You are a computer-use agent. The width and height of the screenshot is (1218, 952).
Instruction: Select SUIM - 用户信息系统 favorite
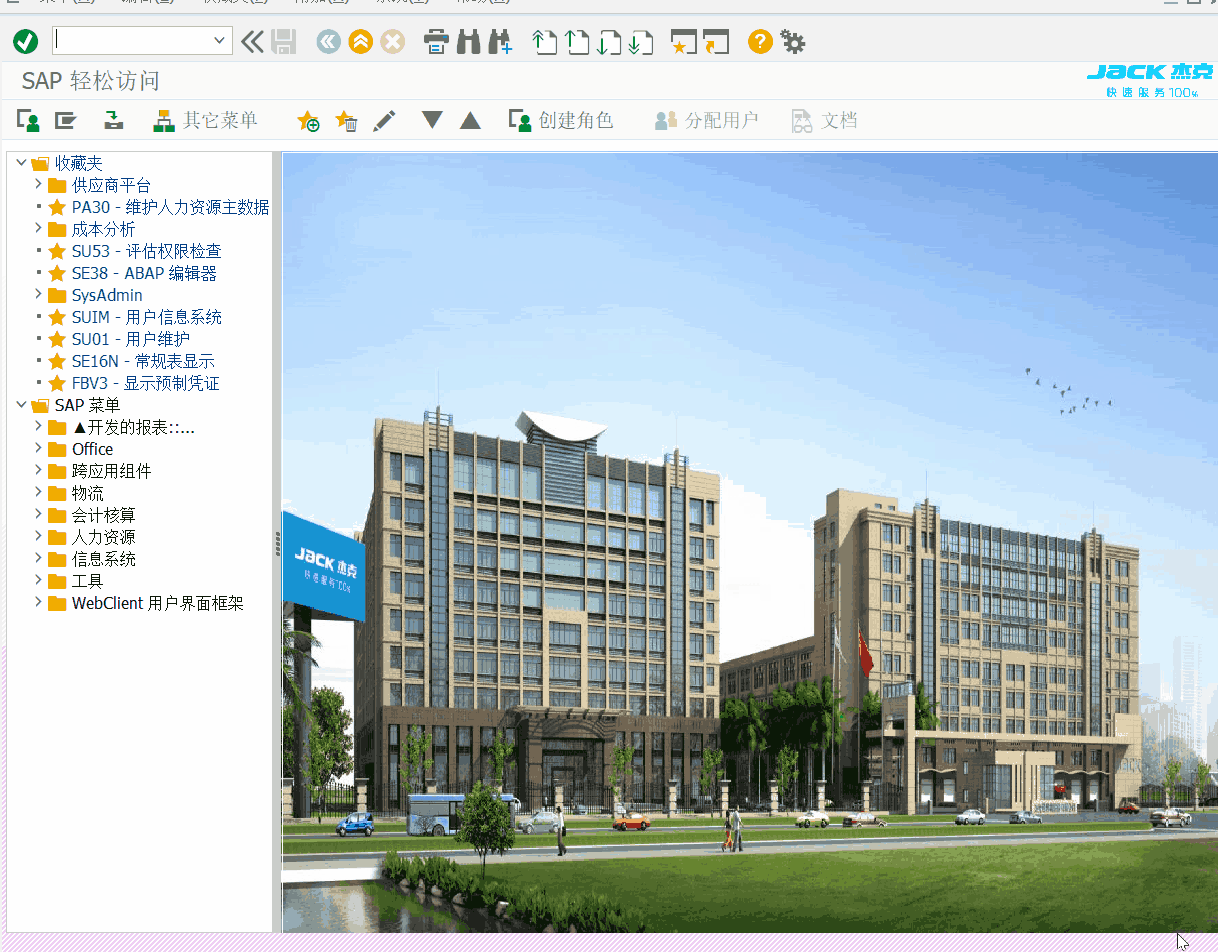(x=147, y=317)
